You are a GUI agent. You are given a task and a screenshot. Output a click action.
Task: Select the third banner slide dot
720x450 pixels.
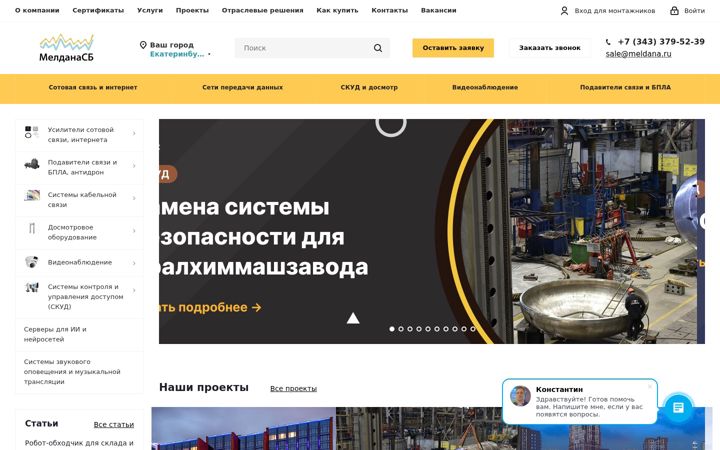tap(410, 329)
